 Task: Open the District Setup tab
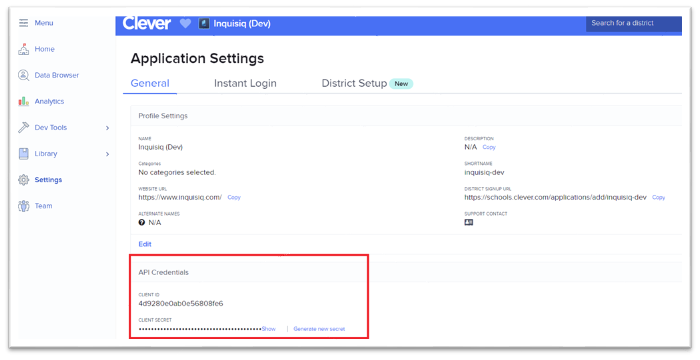[354, 83]
